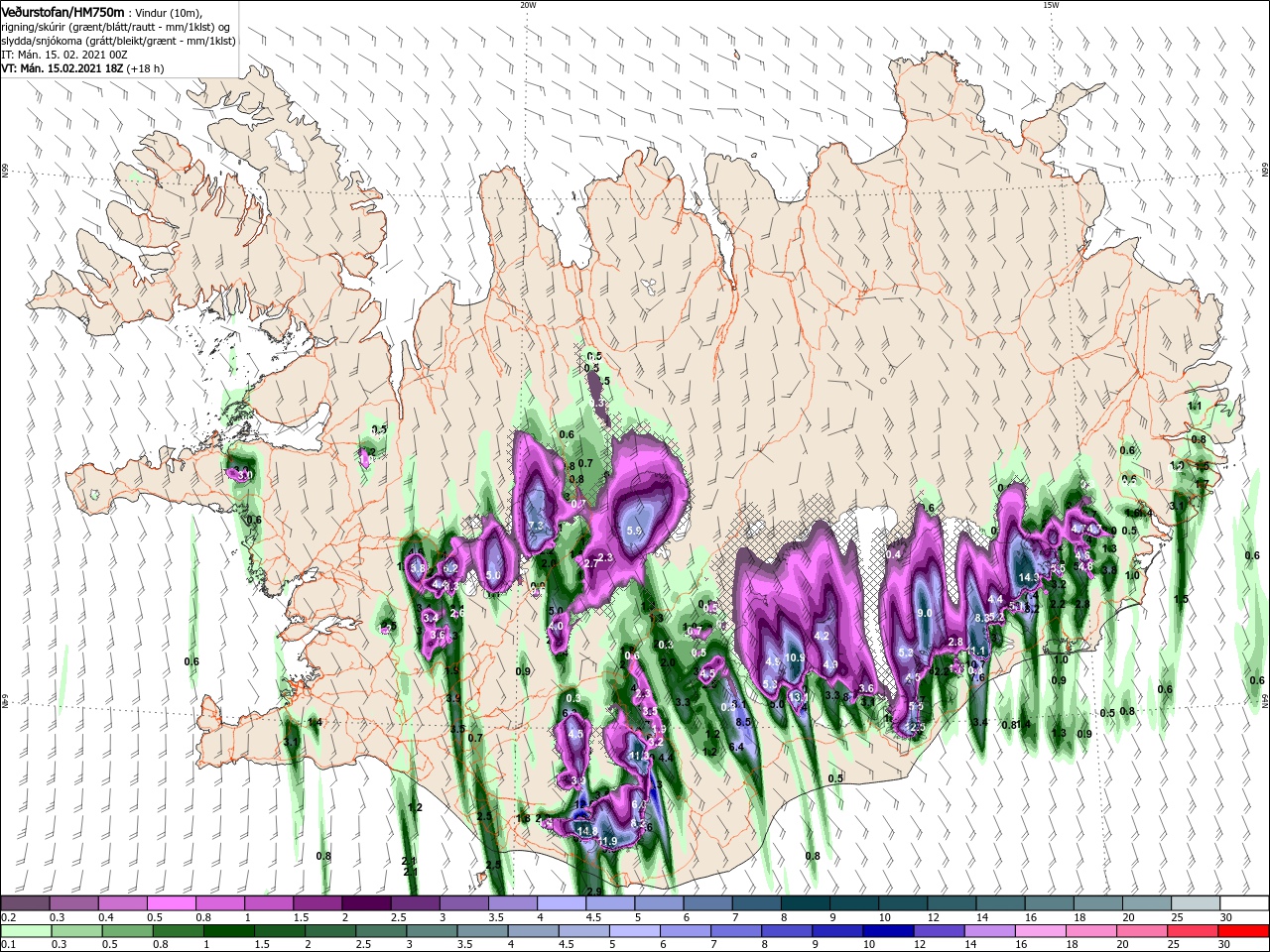The width and height of the screenshot is (1270, 952).
Task: Select the red-pink 25 rain legend swatch
Action: pos(1193,931)
